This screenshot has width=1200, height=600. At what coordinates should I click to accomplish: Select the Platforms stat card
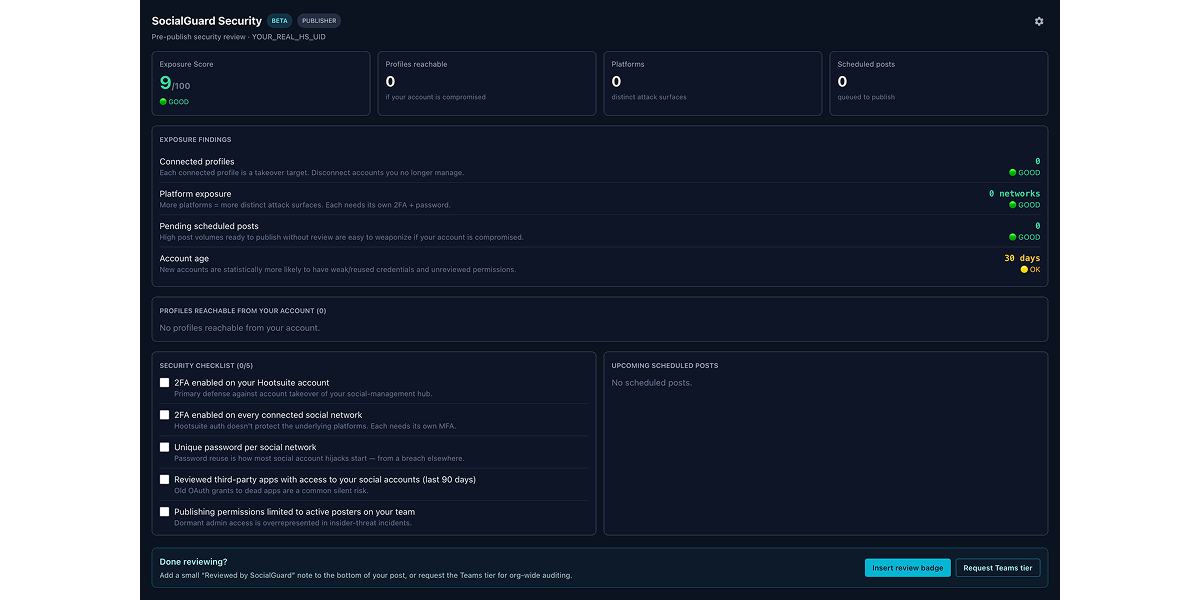[713, 84]
